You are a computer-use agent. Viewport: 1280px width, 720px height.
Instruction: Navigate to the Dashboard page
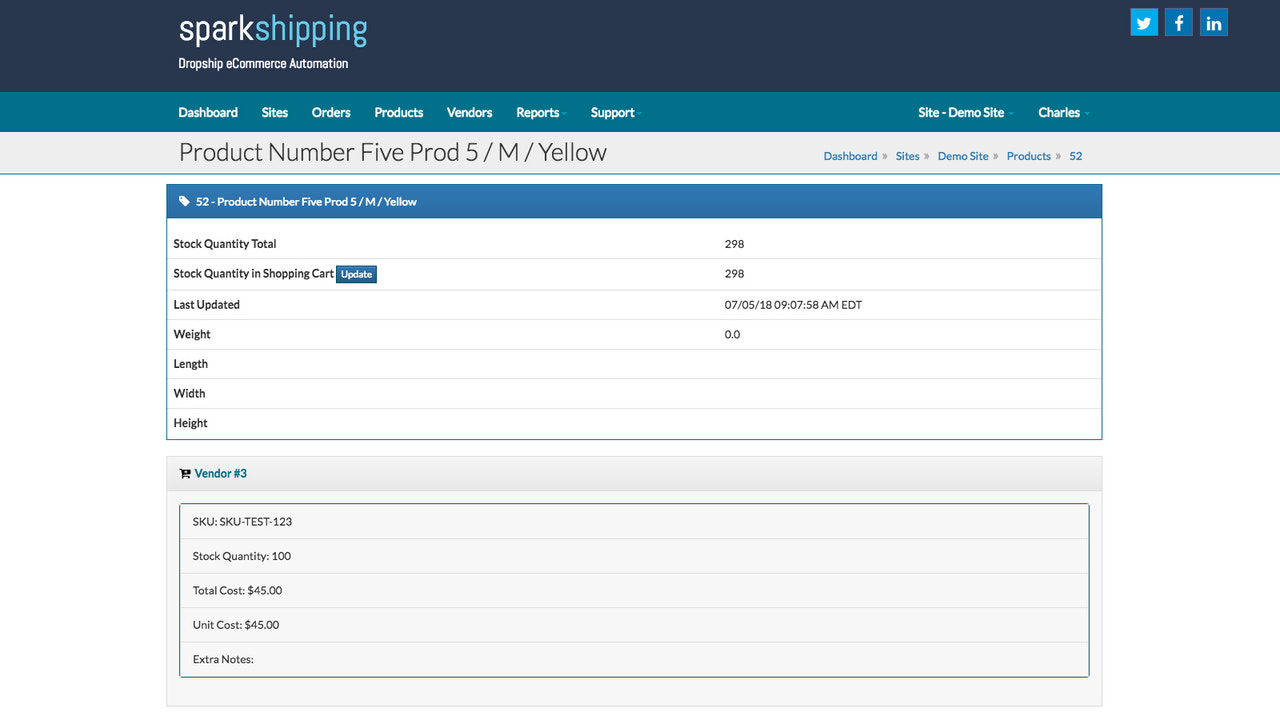click(x=207, y=112)
